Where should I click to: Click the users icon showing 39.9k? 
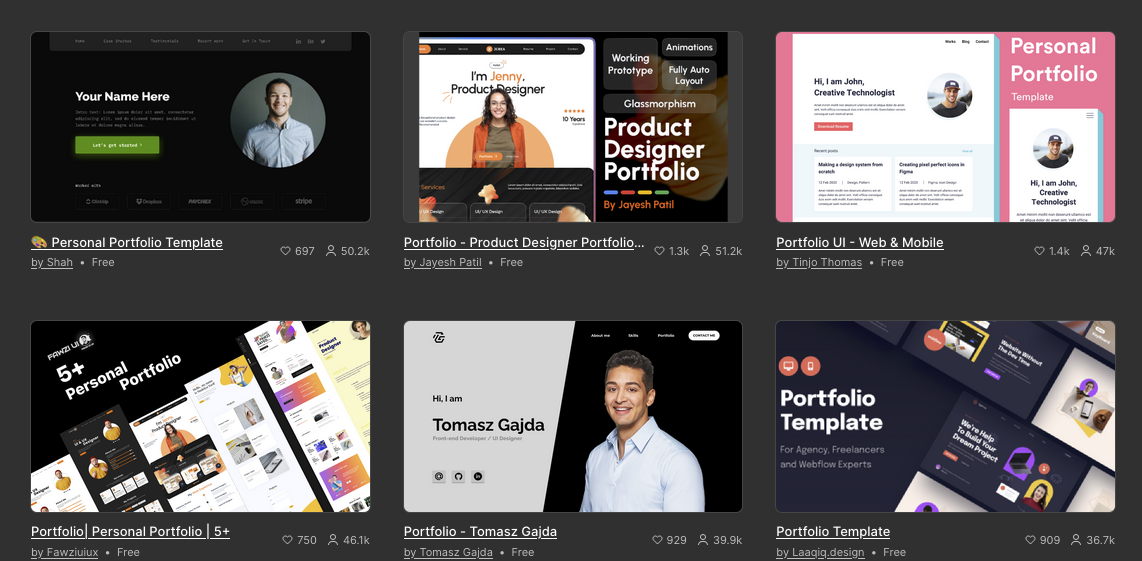703,540
